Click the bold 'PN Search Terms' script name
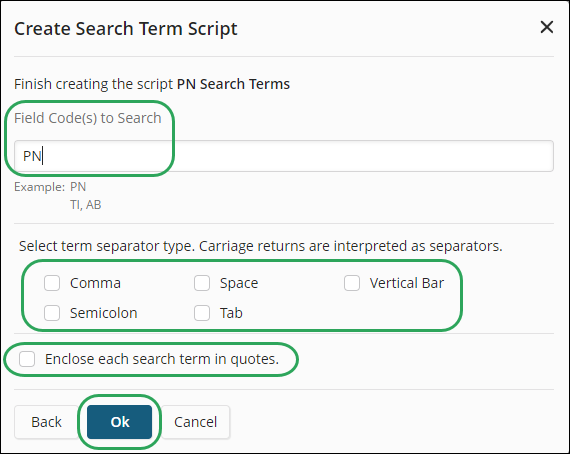This screenshot has width=570, height=454. coord(233,84)
